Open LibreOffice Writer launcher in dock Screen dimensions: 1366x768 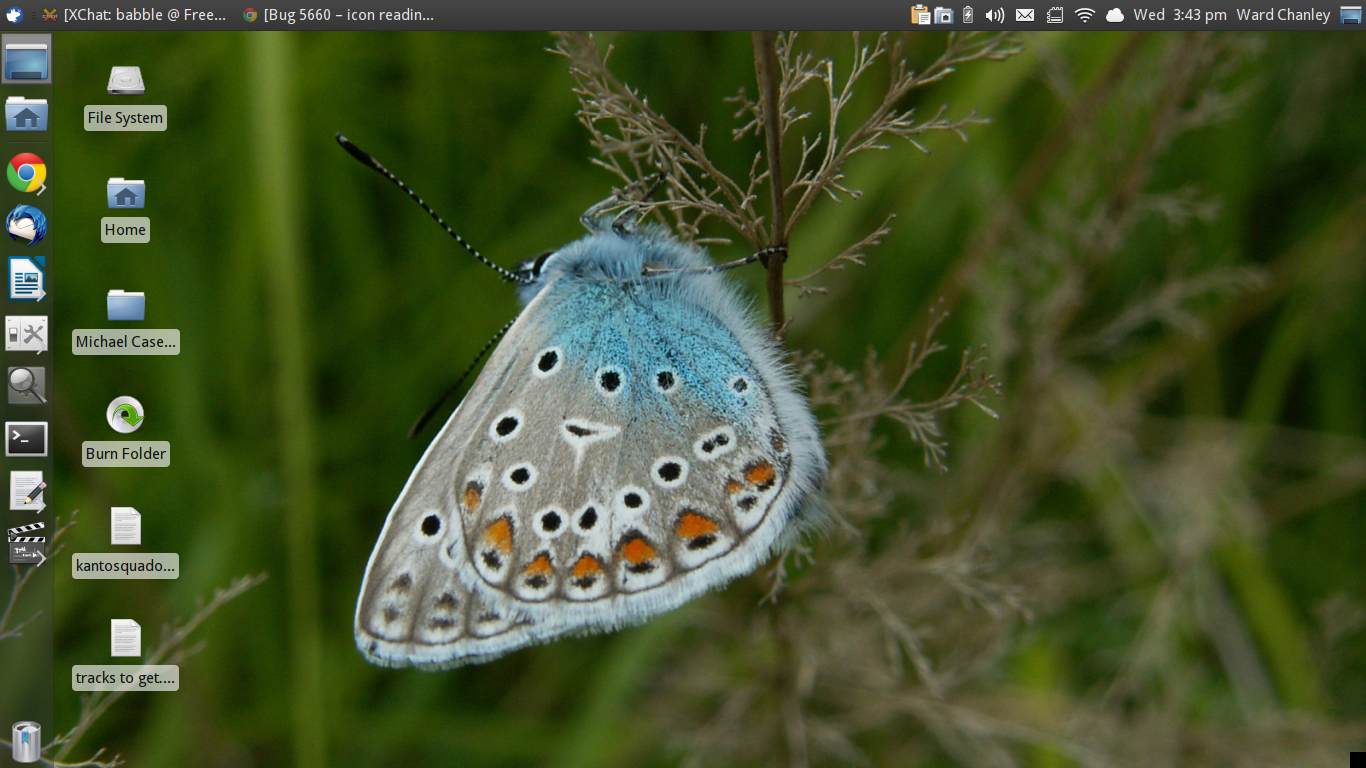[27, 278]
